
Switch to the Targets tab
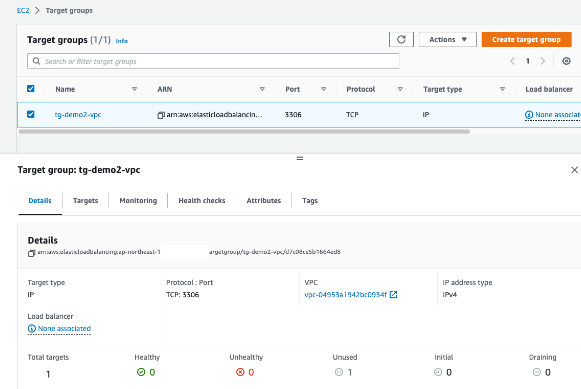(x=86, y=200)
